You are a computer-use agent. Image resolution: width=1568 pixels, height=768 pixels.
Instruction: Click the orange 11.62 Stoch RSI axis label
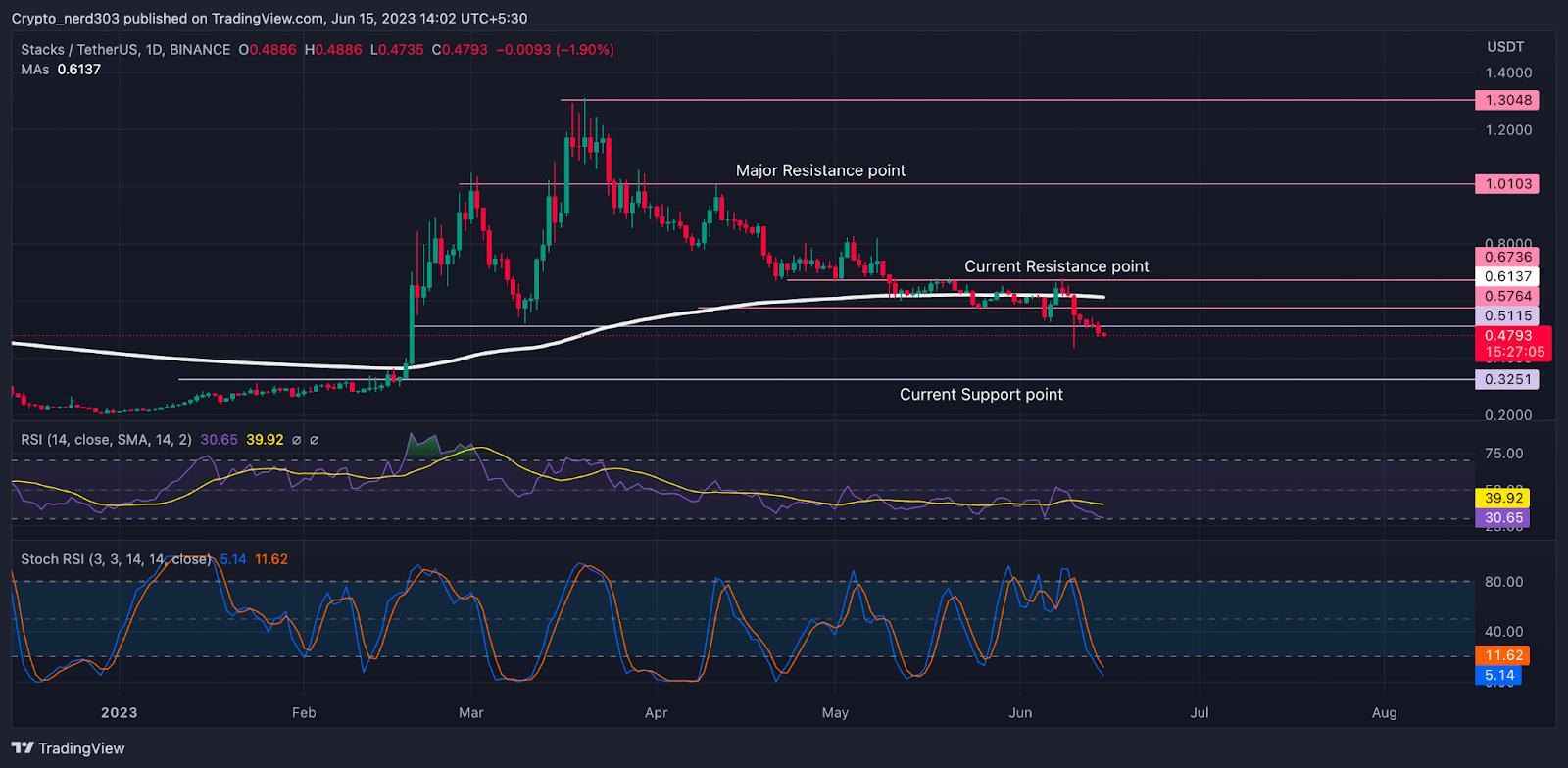pyautogui.click(x=1502, y=655)
